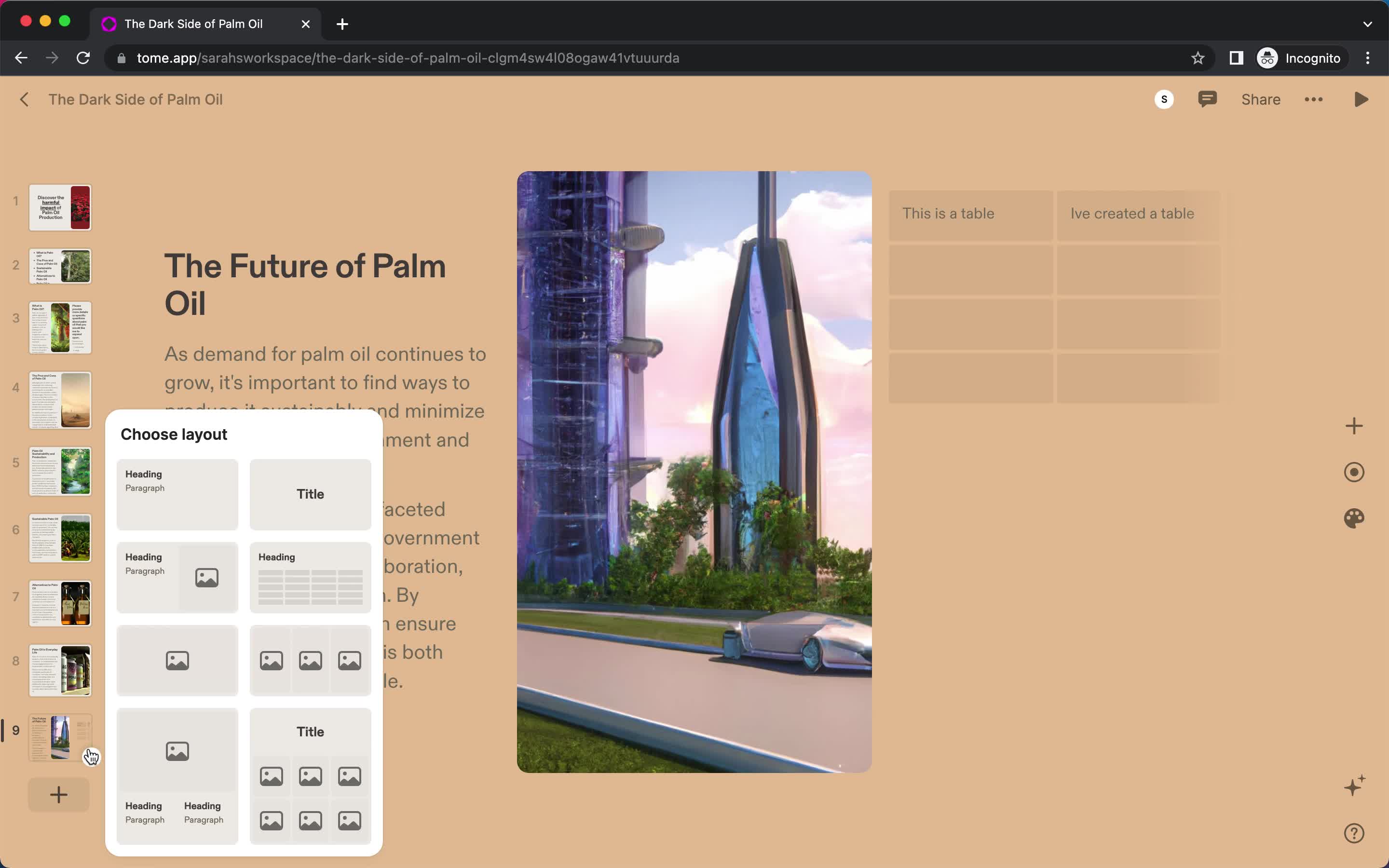Click the target/focus mode icon

pos(1355,472)
